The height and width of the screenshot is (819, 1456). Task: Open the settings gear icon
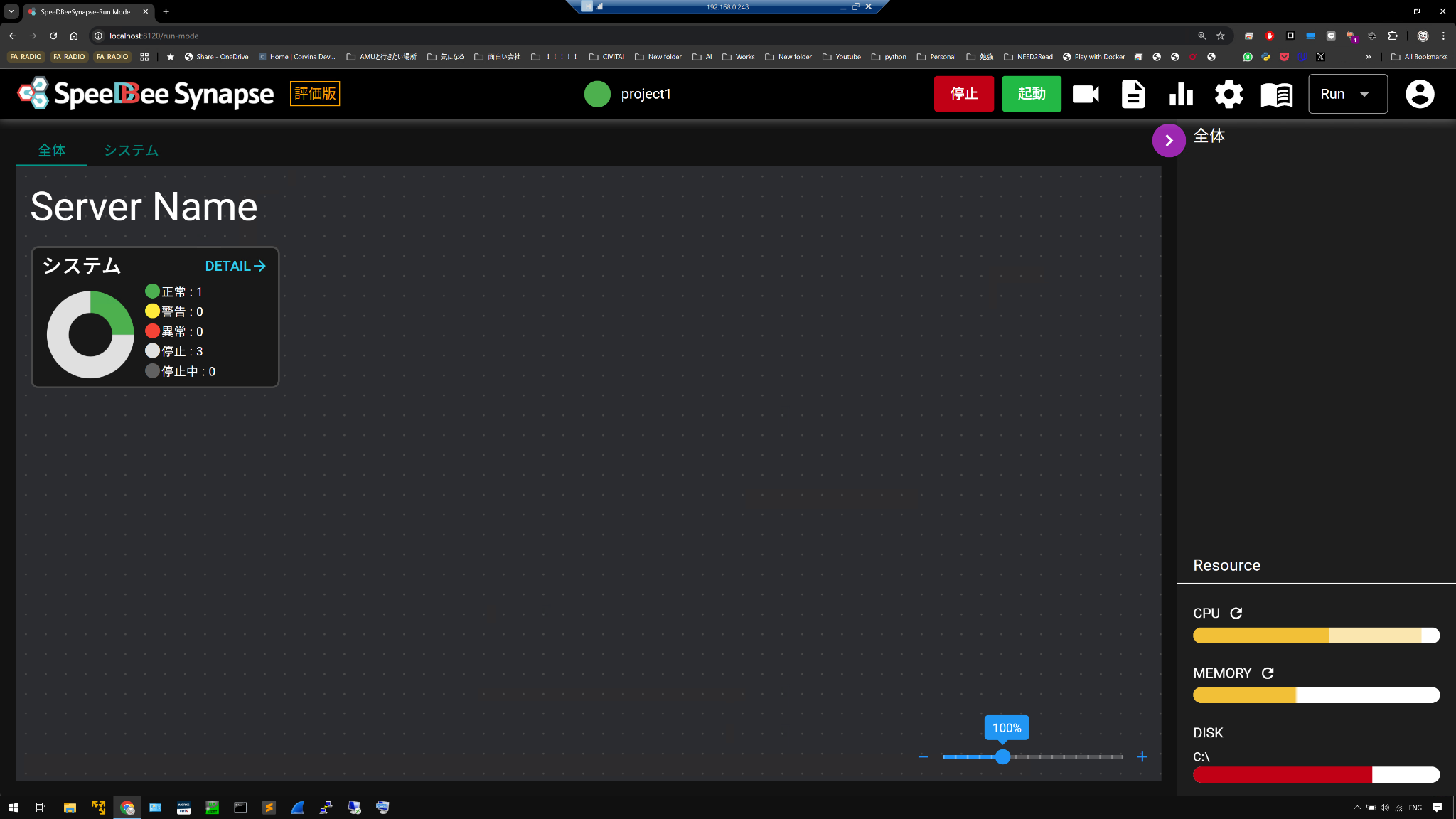(x=1228, y=94)
